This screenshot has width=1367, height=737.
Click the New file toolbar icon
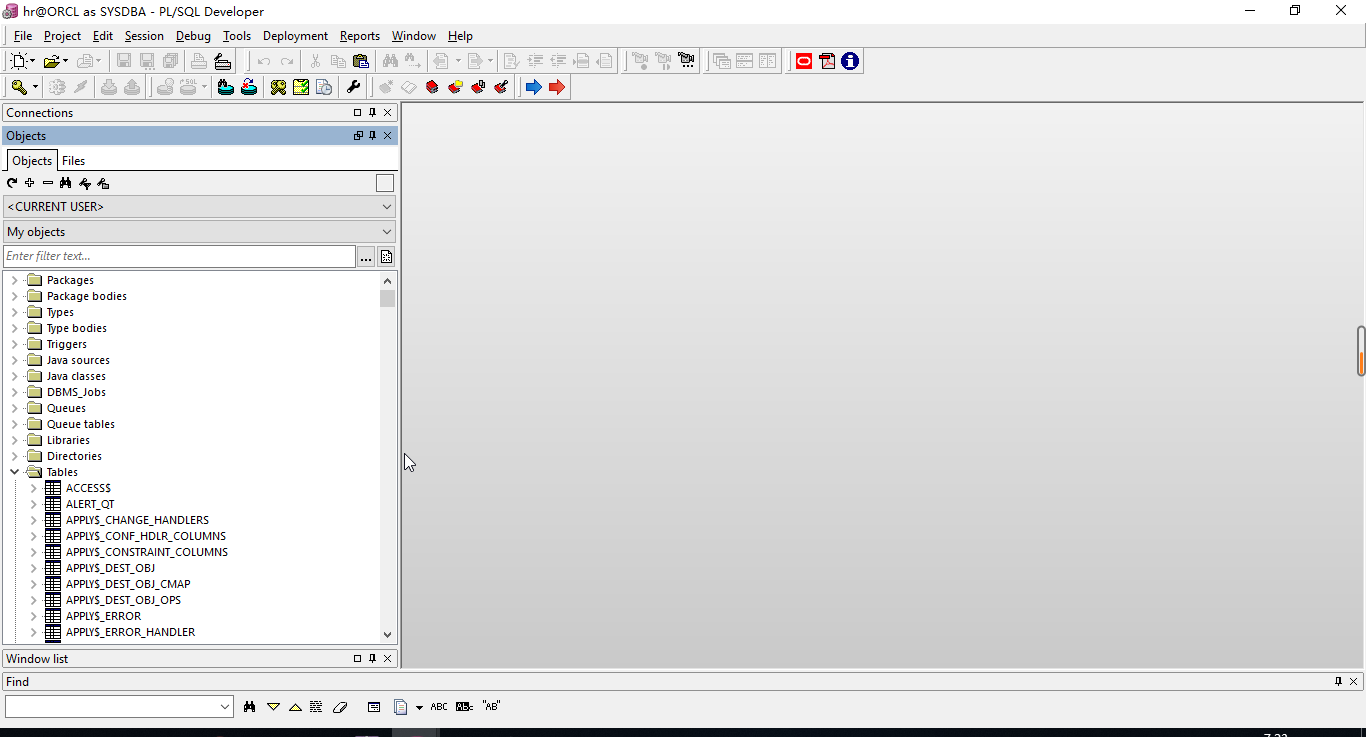click(19, 61)
